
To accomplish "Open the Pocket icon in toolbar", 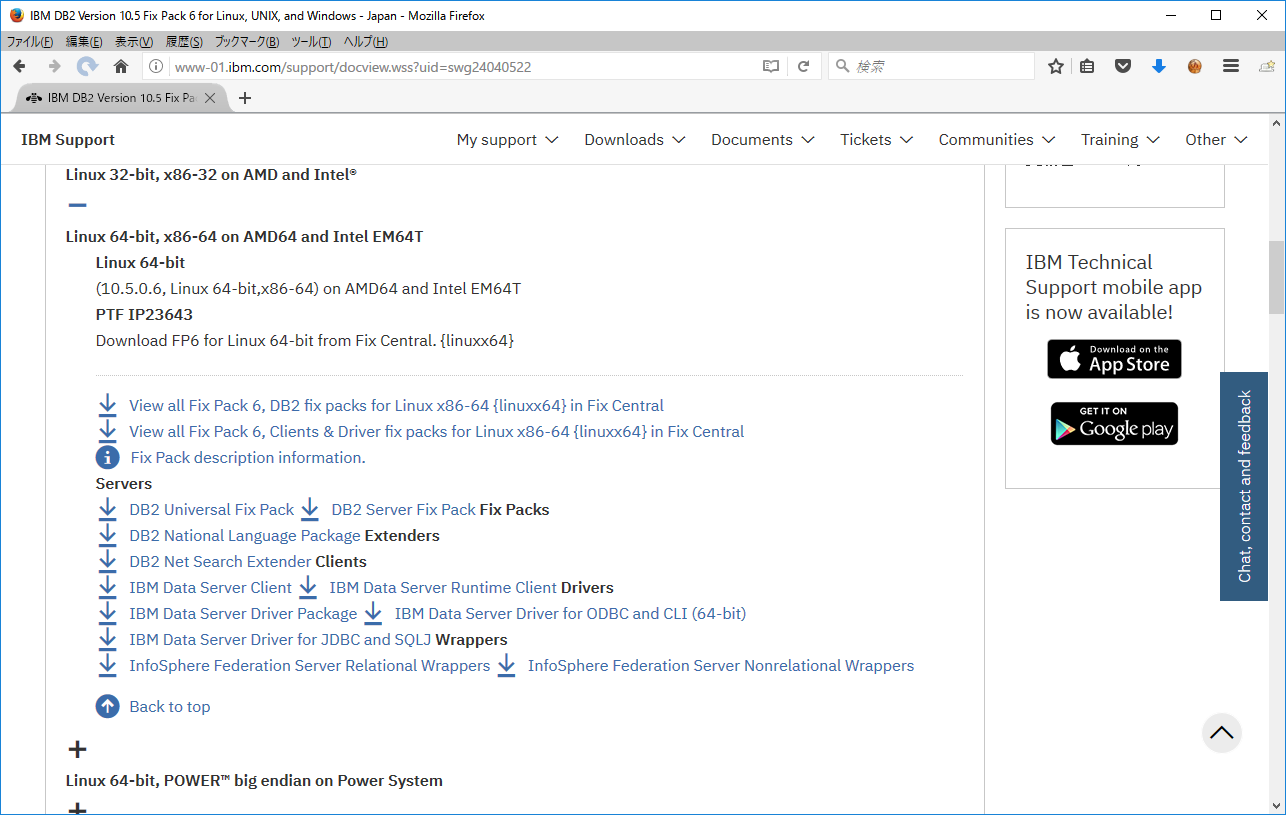I will [1123, 66].
